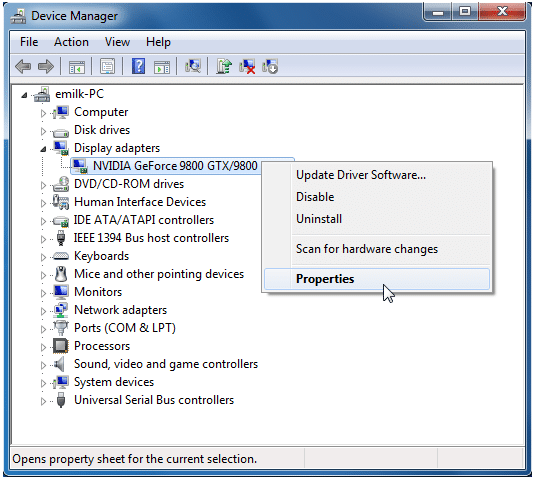Click the Universal Serial Bus controllers icon
This screenshot has height=483, width=535.
61,400
